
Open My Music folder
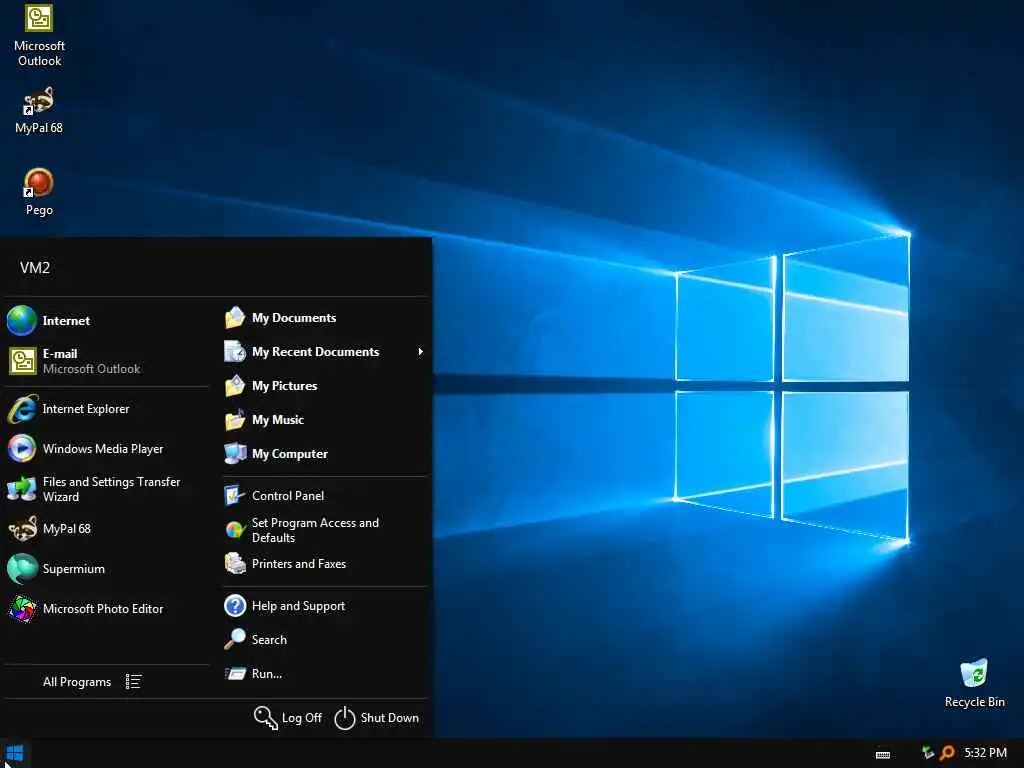pos(325,420)
